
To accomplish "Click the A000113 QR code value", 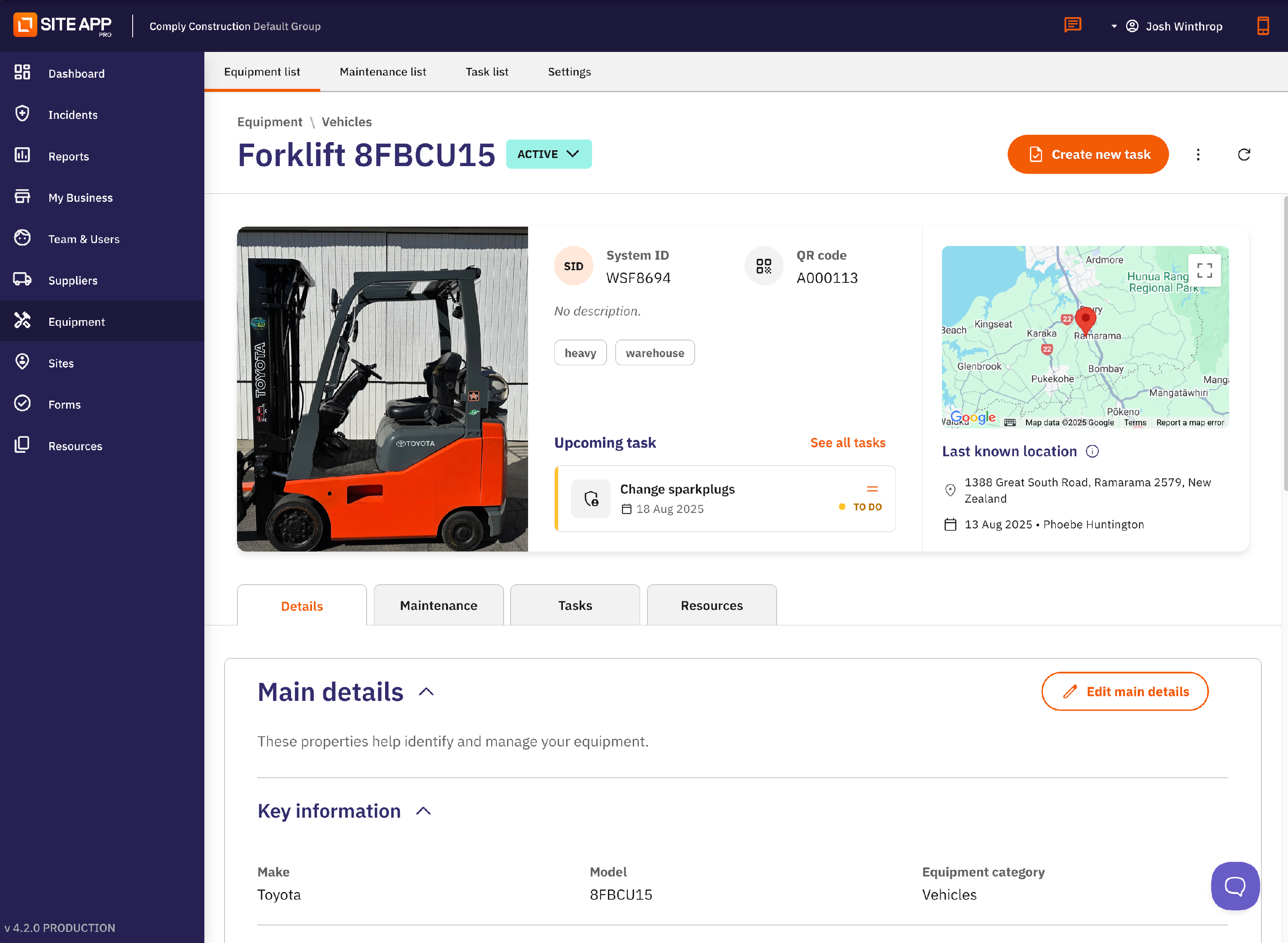I will click(x=827, y=278).
